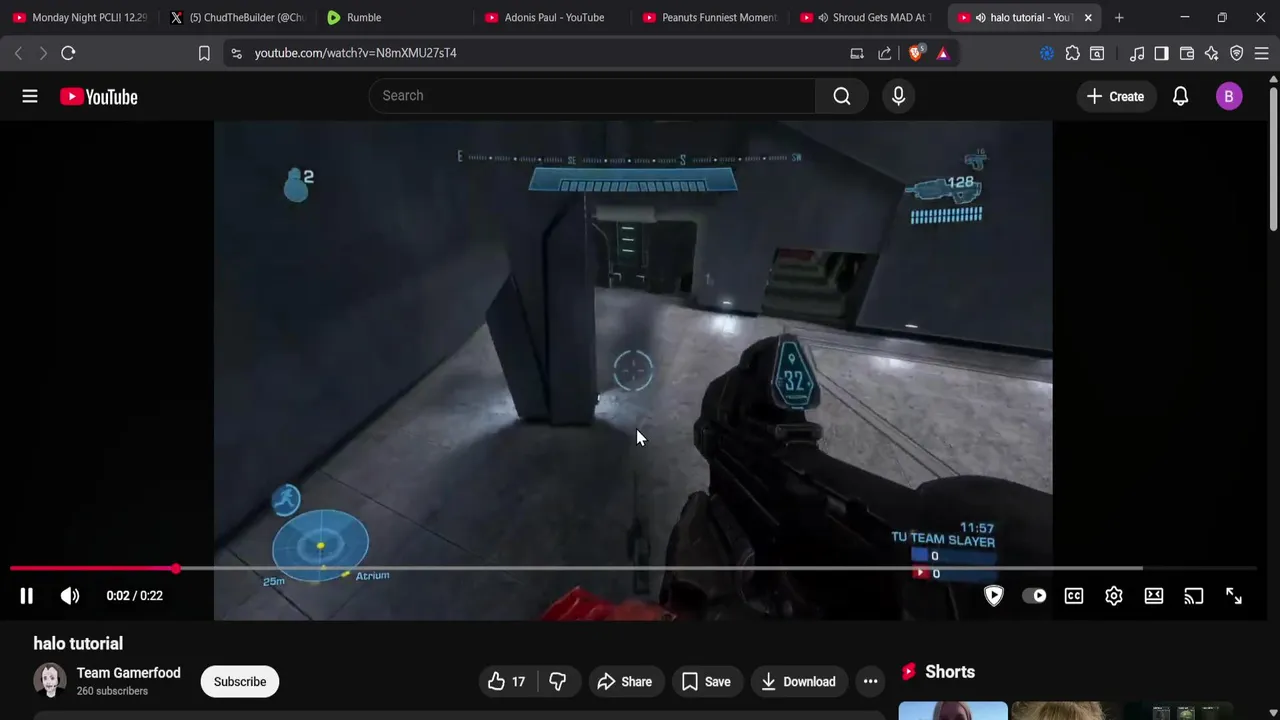Open a new browser tab

pyautogui.click(x=1119, y=17)
